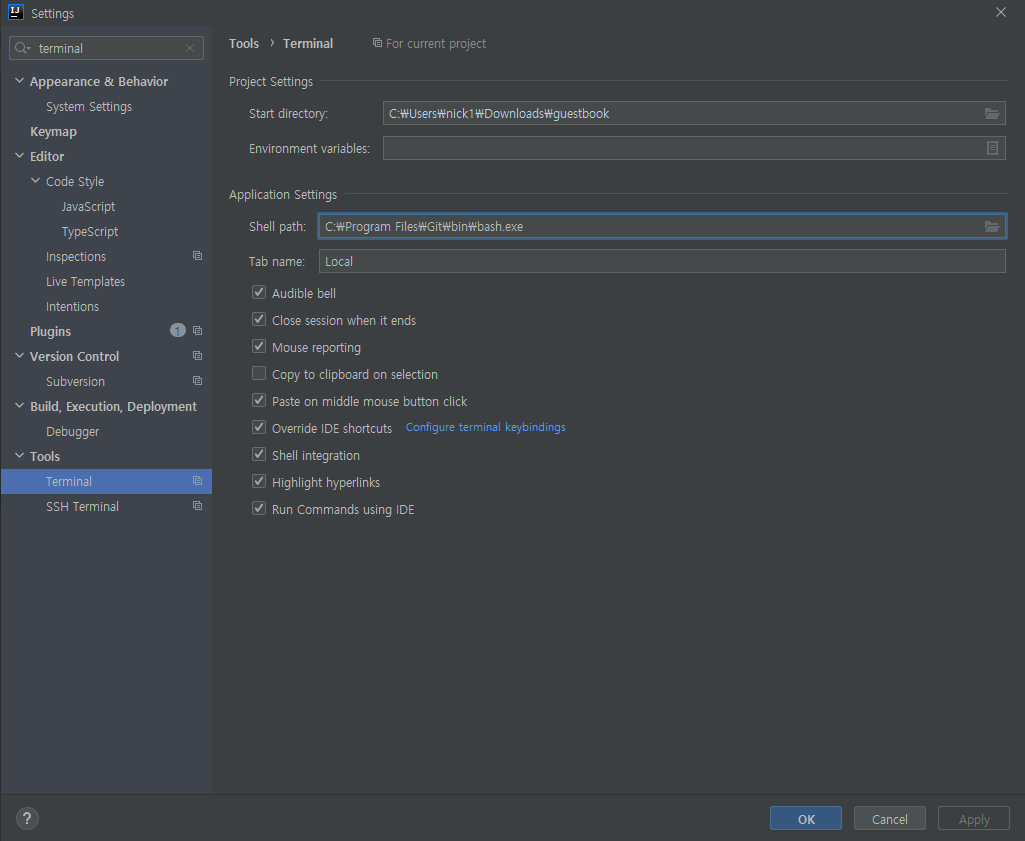This screenshot has width=1025, height=841.
Task: Click the notification badge on Plugins
Action: tap(177, 330)
